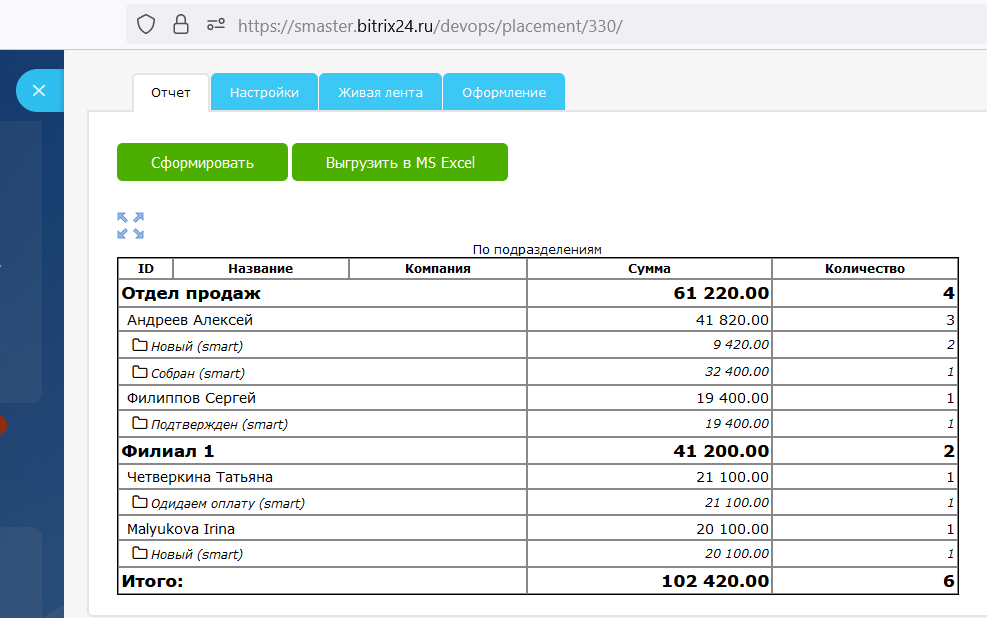This screenshot has width=987, height=618.
Task: Click folder icon beside Подтвержден (smart)
Action: coord(140,423)
